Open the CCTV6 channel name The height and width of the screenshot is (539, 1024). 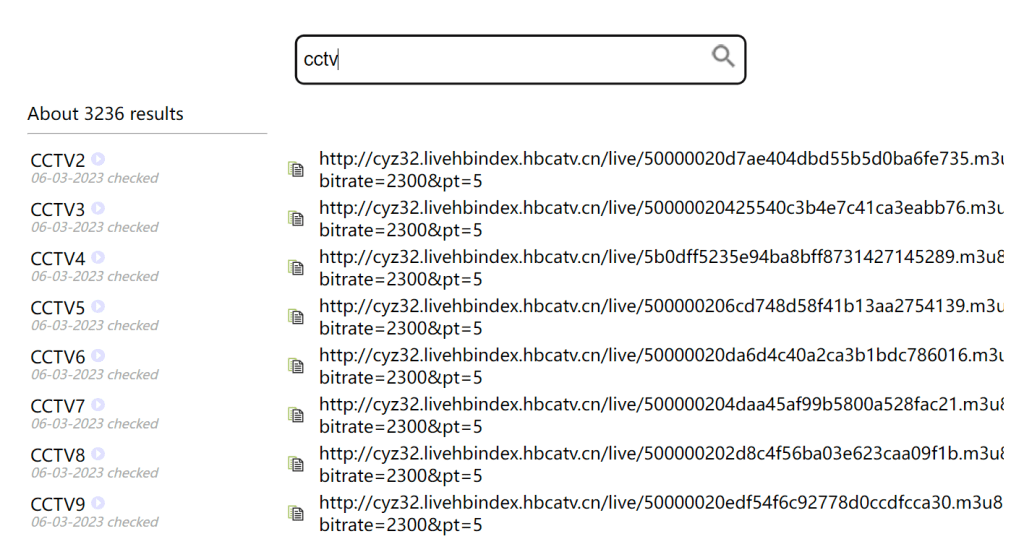point(57,357)
